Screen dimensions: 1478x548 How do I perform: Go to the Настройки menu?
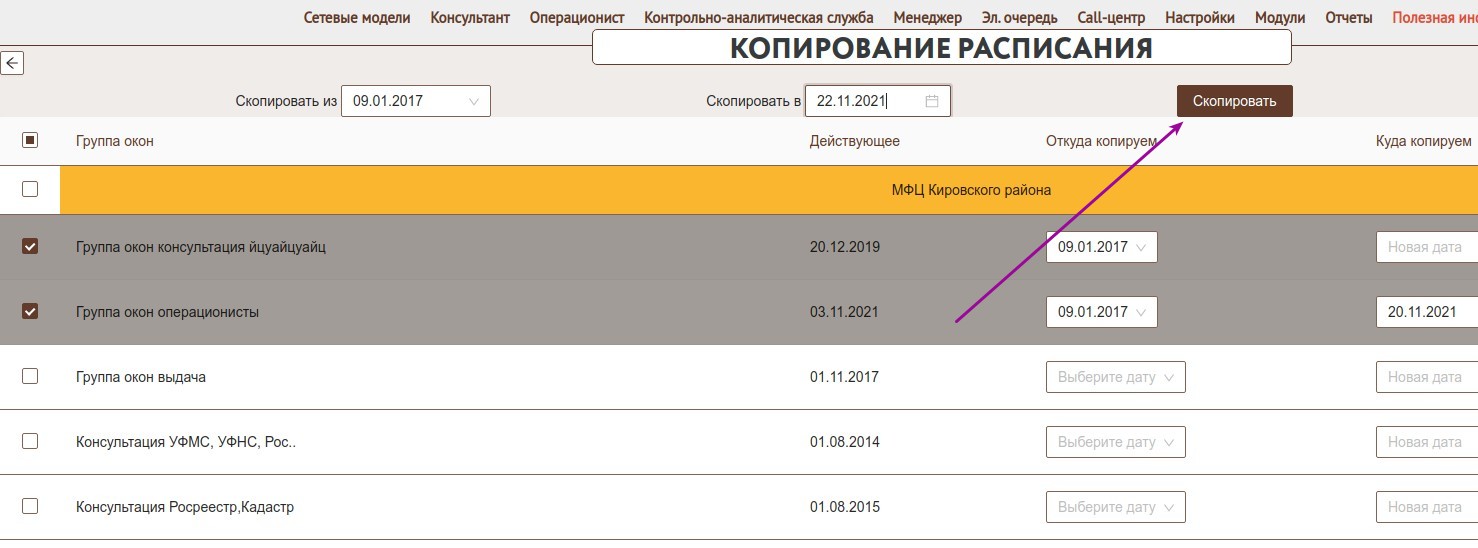pos(1200,18)
